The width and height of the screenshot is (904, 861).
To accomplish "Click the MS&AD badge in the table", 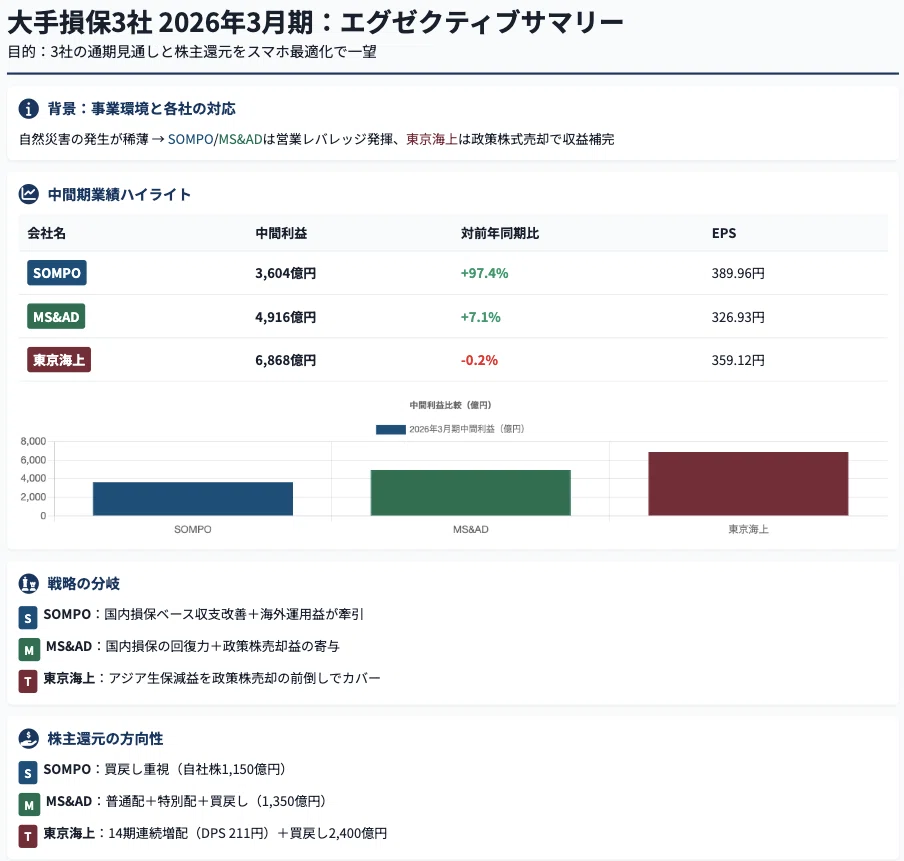I will [56, 317].
